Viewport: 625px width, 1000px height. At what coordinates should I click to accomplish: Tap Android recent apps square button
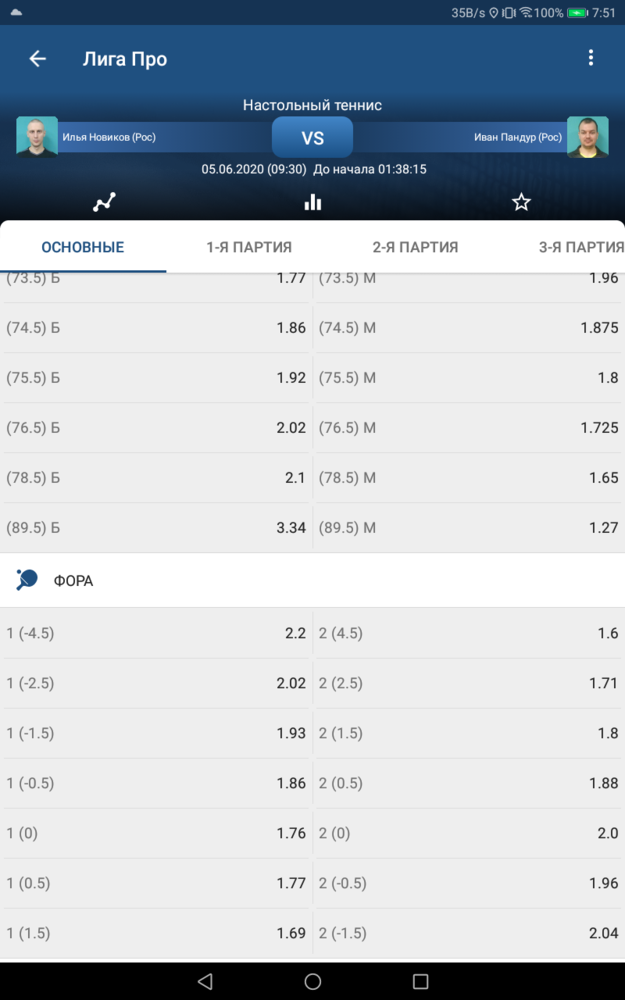tap(420, 981)
